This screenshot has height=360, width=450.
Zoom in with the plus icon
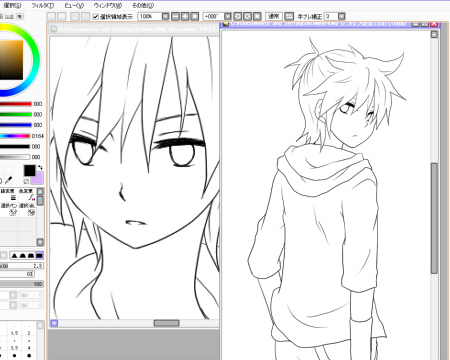pos(185,16)
